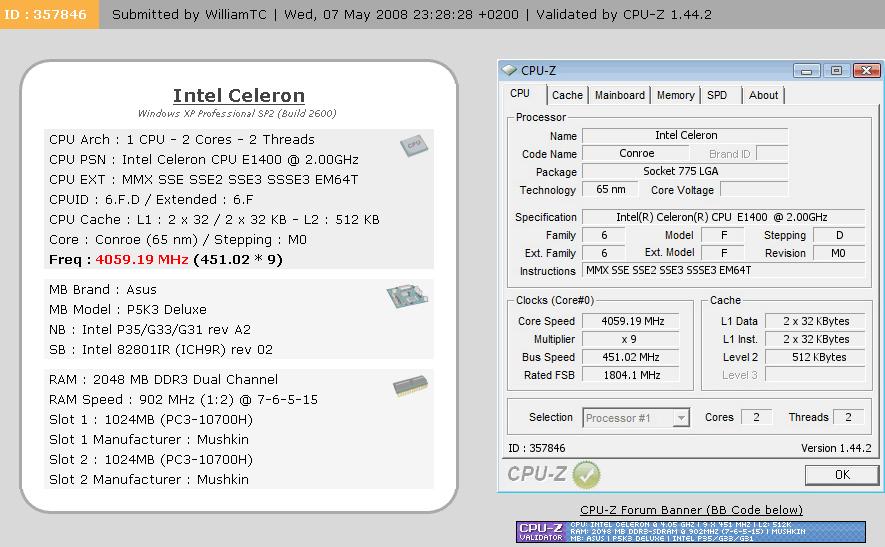
Task: Click the Intel Celeron heading link
Action: [x=239, y=95]
